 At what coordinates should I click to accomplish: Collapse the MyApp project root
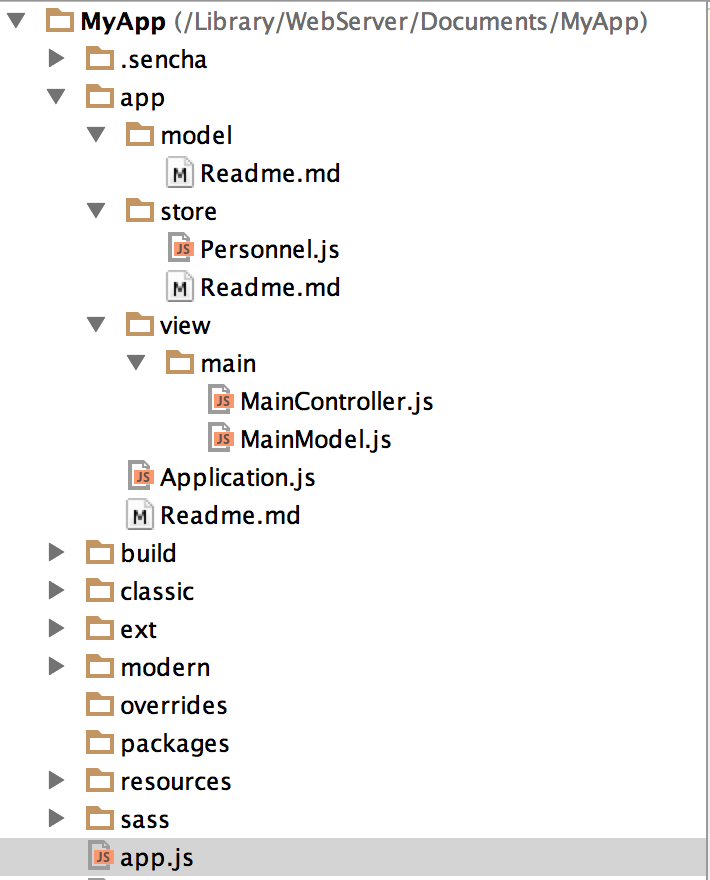[16, 21]
